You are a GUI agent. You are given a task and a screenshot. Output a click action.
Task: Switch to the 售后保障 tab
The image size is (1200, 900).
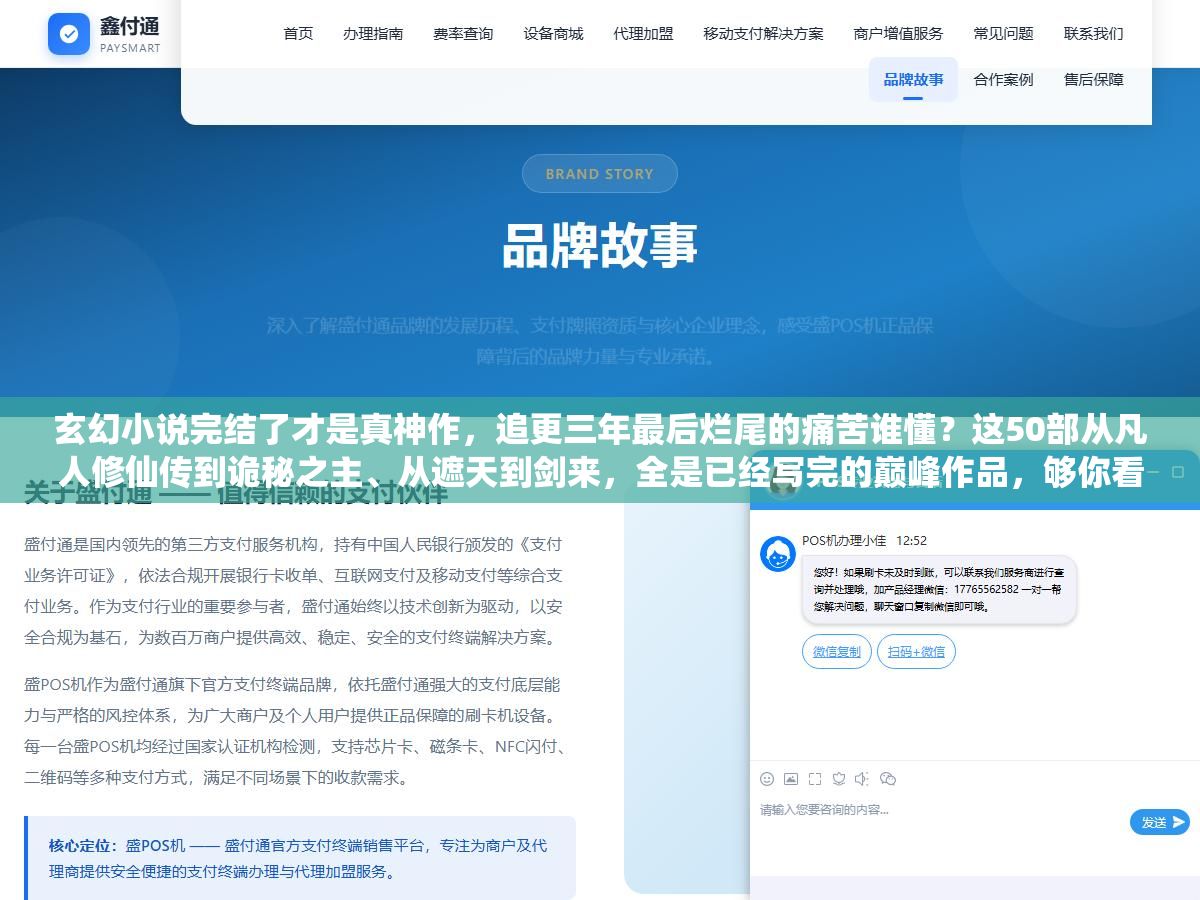click(x=1093, y=79)
